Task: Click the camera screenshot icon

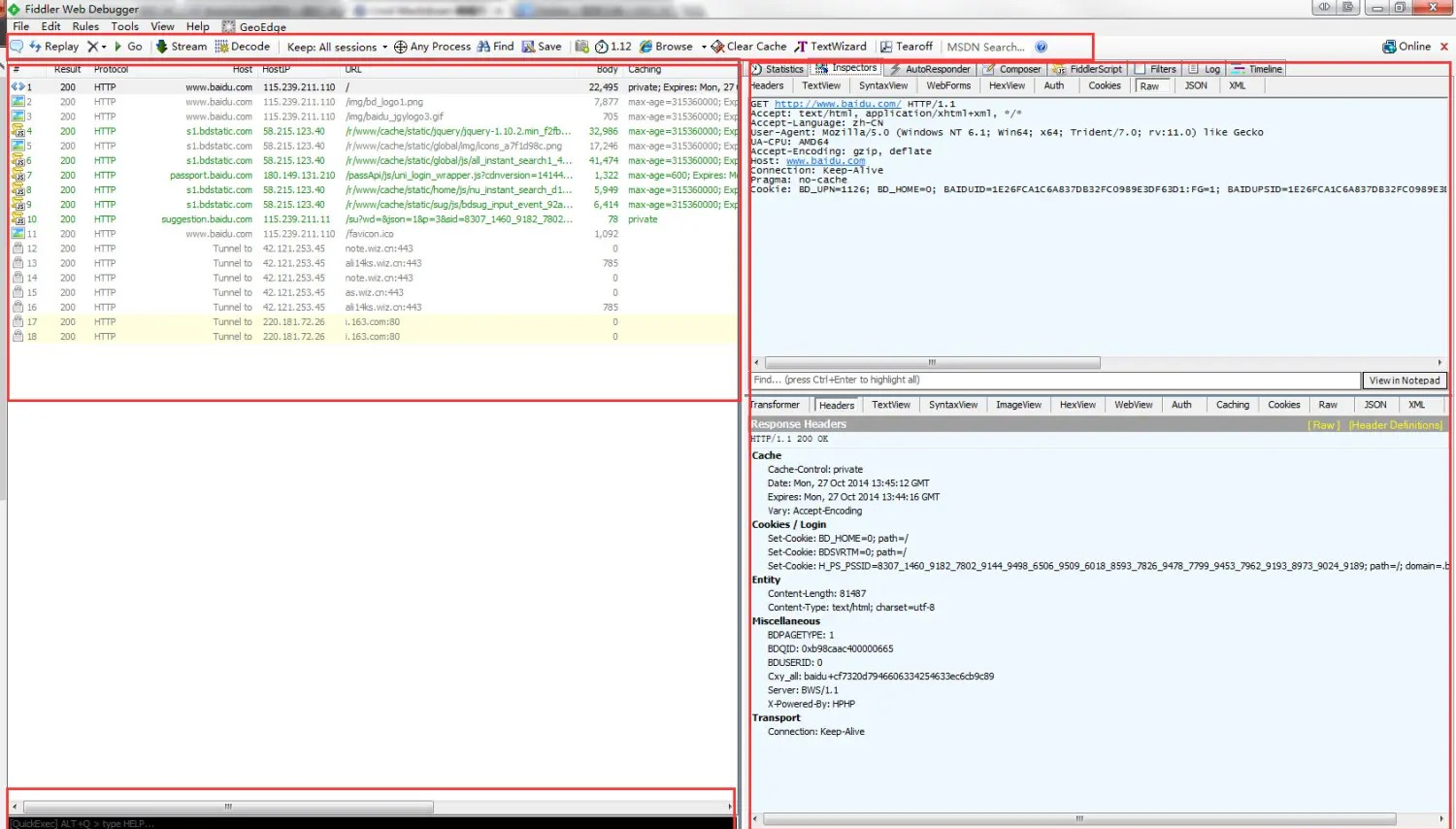Action: pos(582,47)
